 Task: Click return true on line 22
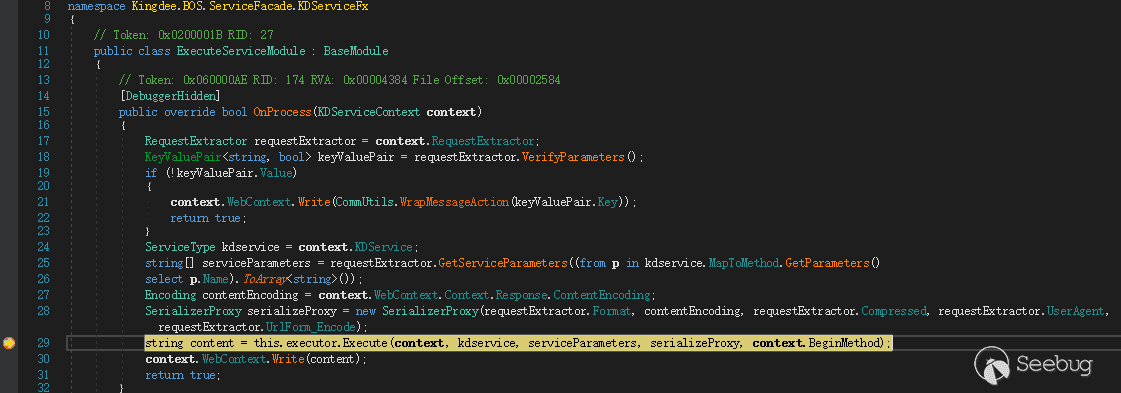point(207,218)
